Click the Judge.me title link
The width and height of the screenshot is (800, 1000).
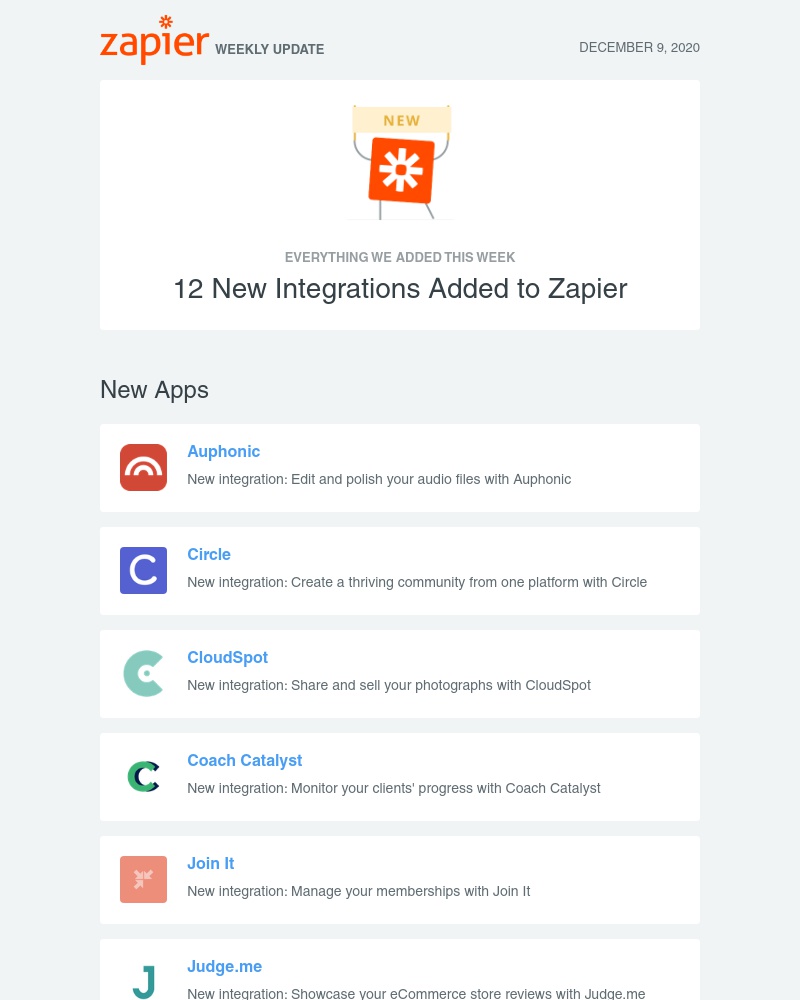(x=225, y=966)
